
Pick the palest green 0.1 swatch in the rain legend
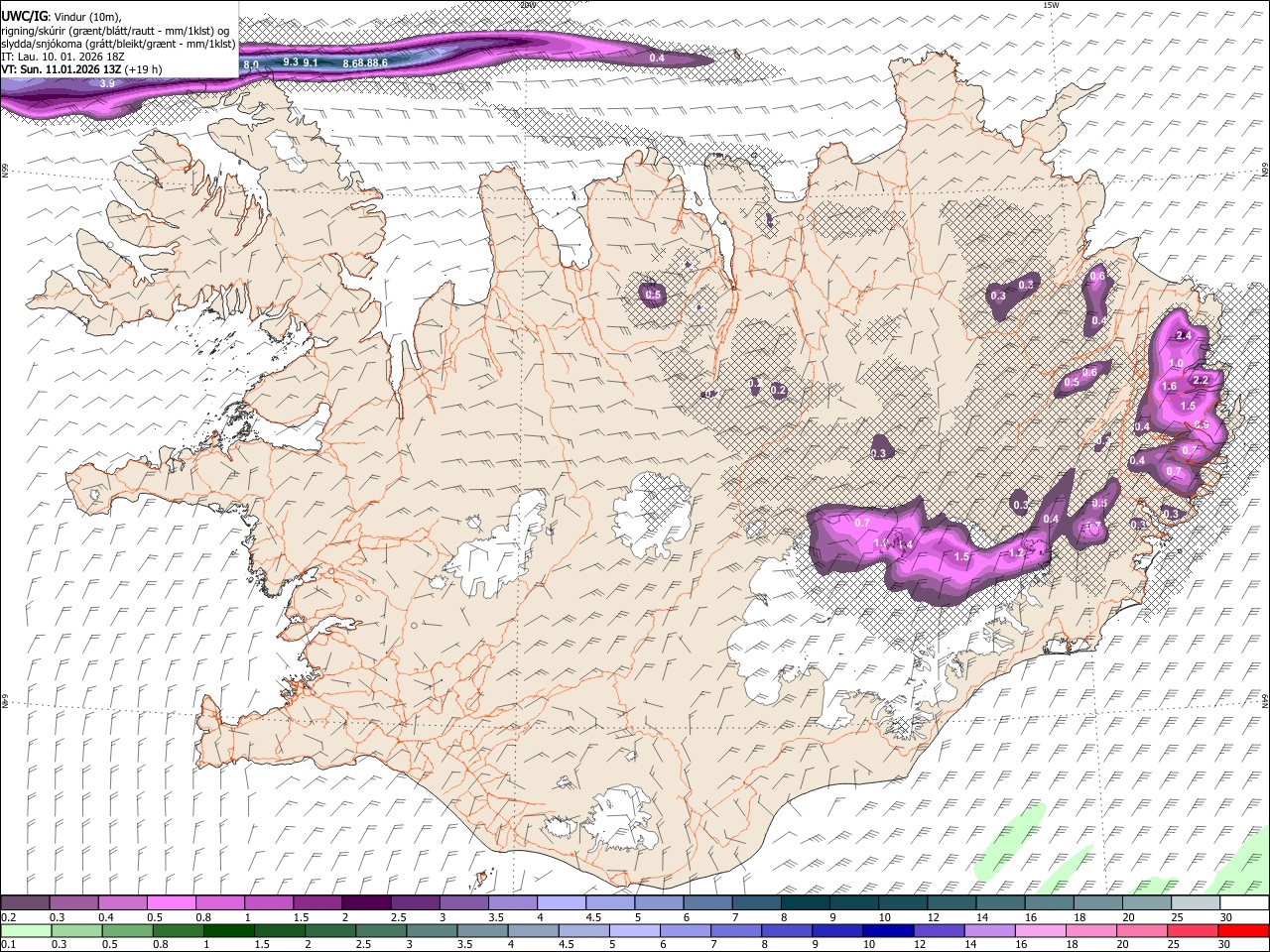[26, 930]
